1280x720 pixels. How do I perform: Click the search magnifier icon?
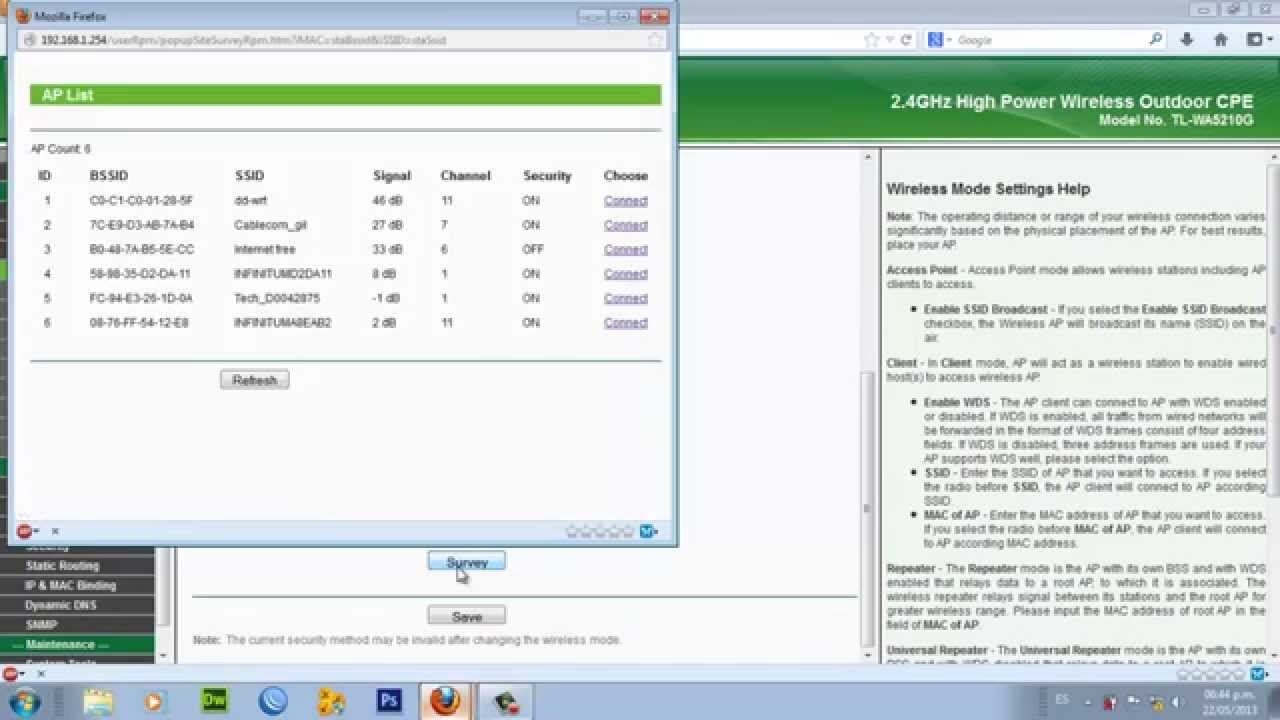coord(1156,40)
